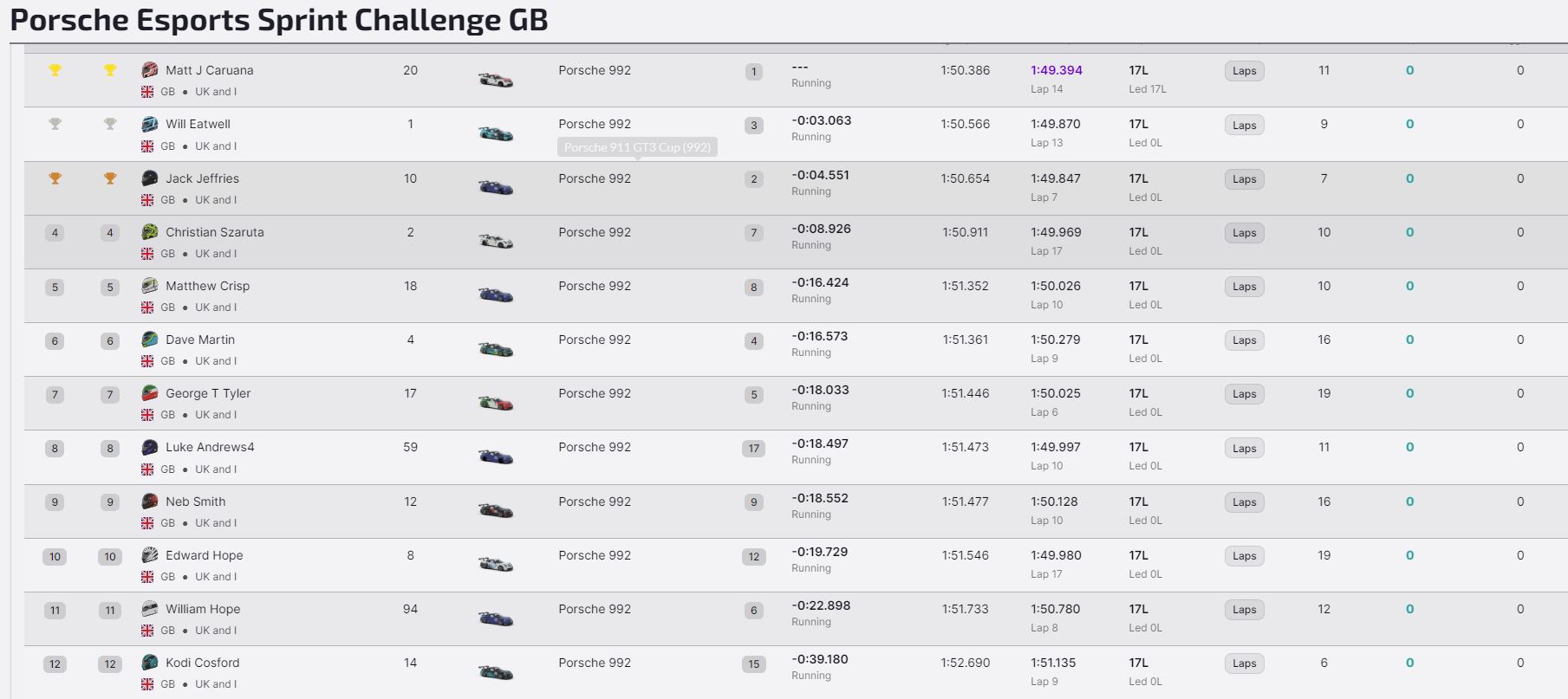The image size is (1568, 699).
Task: Click Edward Hope's car livery thumbnail
Action: click(496, 565)
